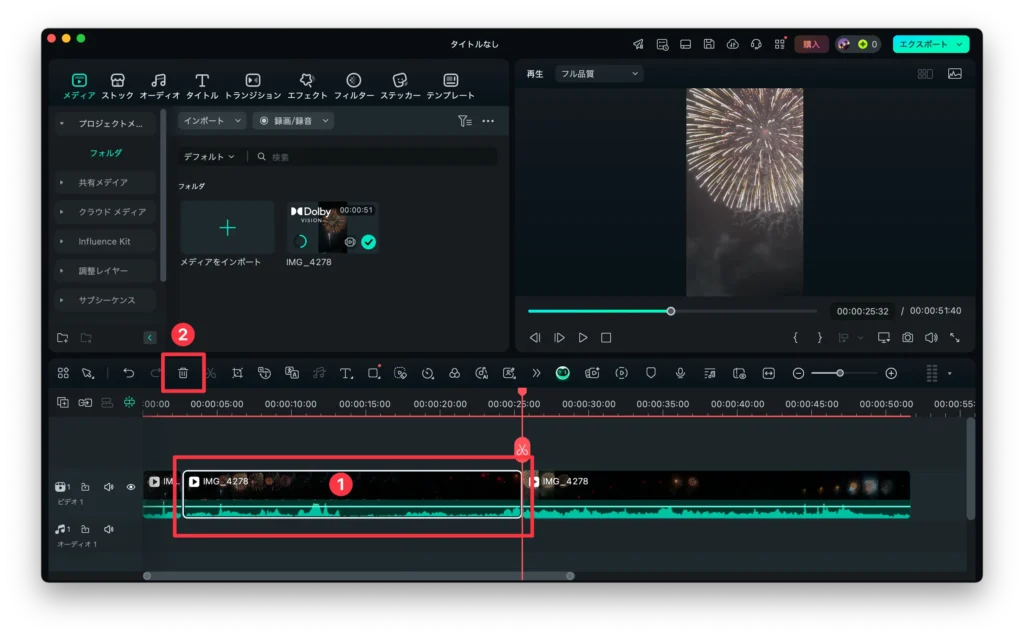Click the zoom in plus icon on timeline
The height and width of the screenshot is (637, 1024).
point(891,373)
